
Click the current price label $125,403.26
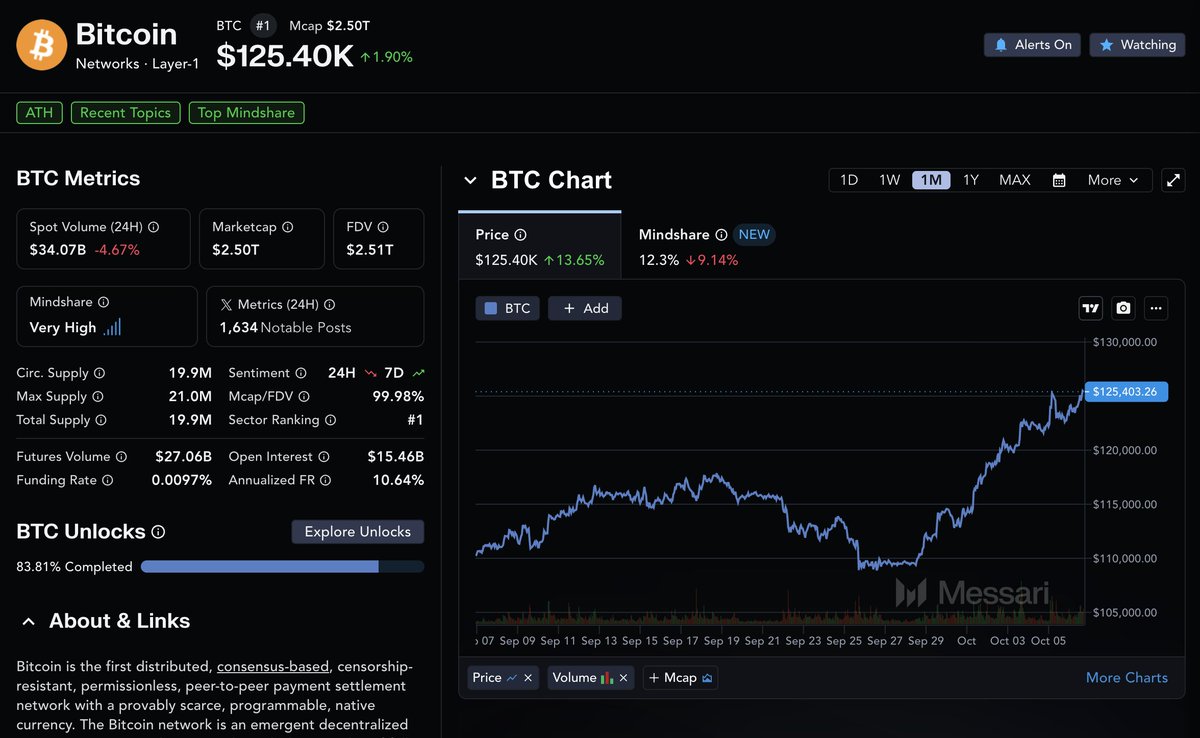(x=1126, y=391)
